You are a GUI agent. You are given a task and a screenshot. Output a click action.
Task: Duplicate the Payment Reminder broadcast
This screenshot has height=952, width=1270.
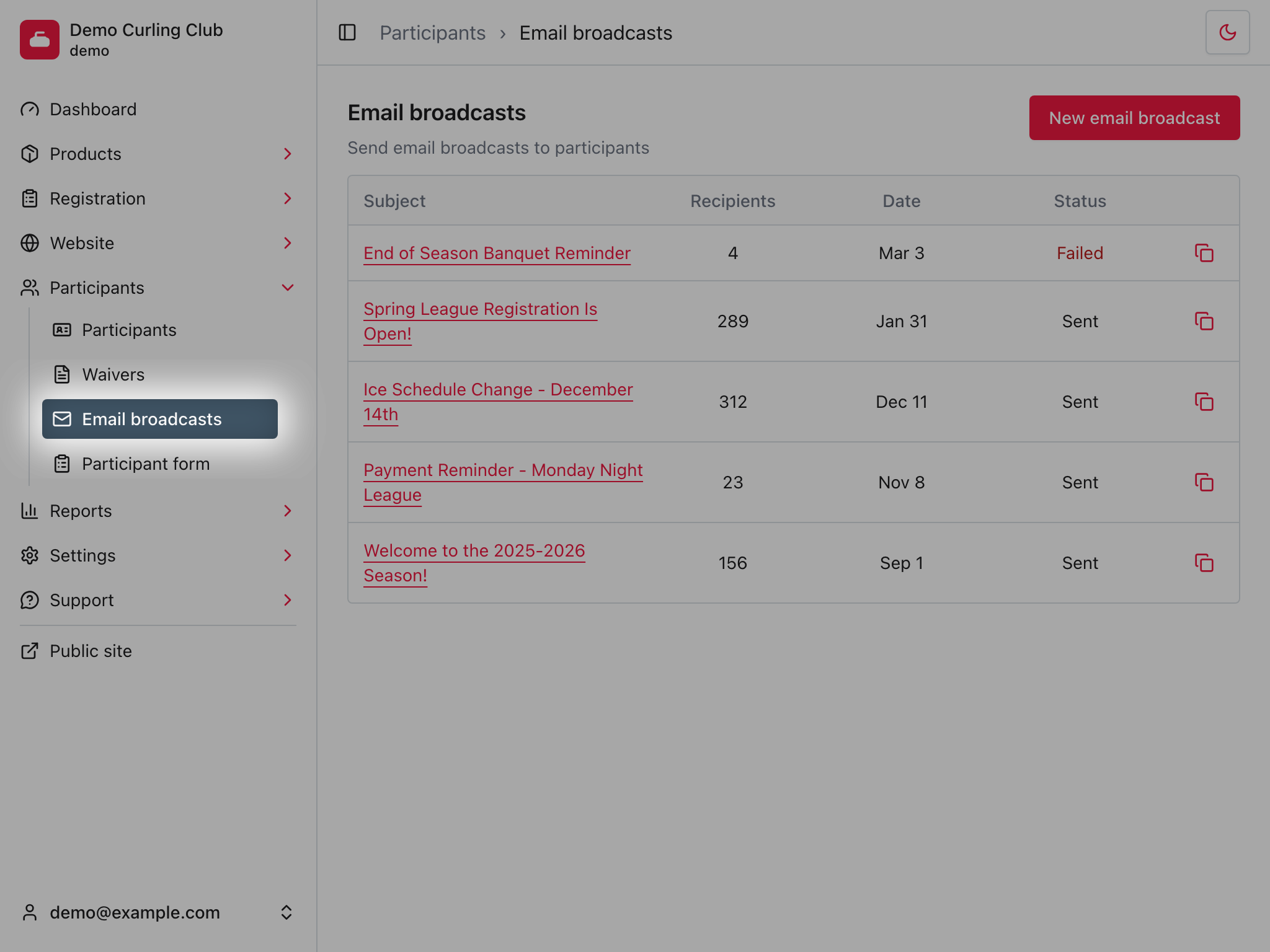pyautogui.click(x=1204, y=482)
